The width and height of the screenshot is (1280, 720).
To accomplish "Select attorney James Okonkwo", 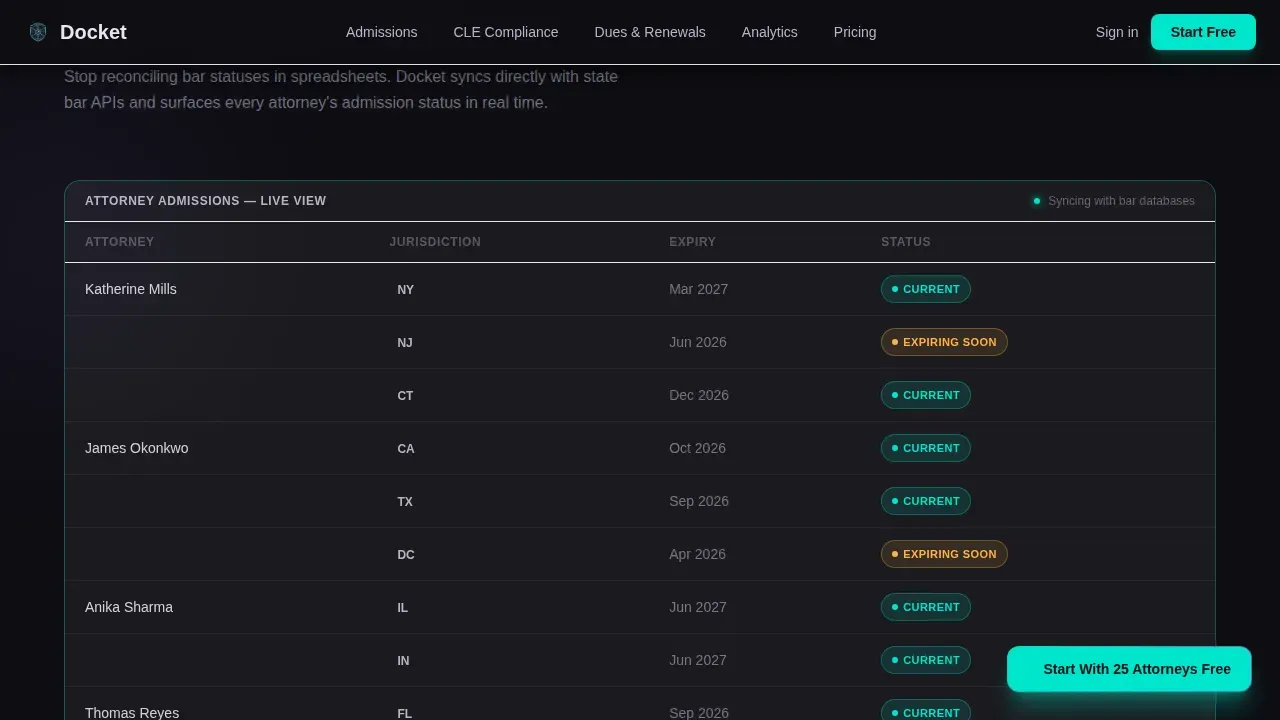I will tap(136, 448).
